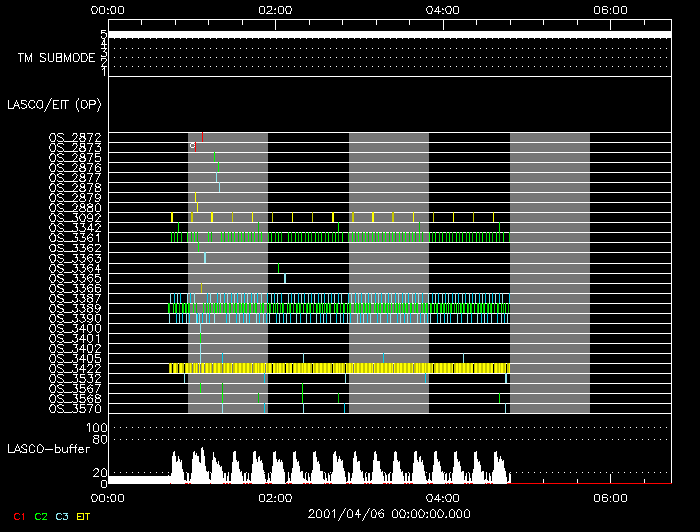Select the OS_2879 row label
The image size is (700, 532).
75,198
